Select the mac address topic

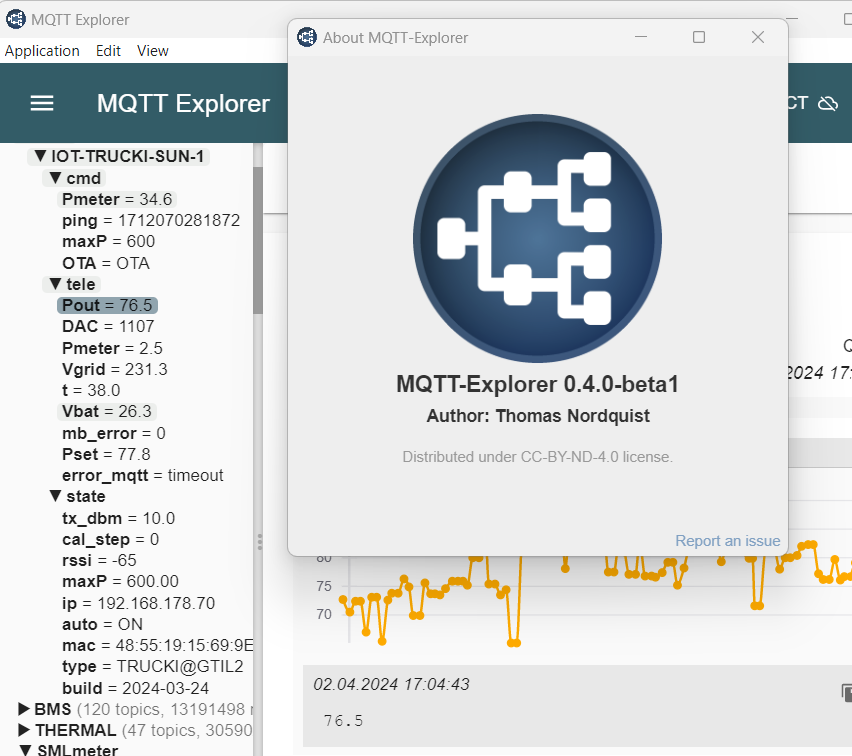158,645
